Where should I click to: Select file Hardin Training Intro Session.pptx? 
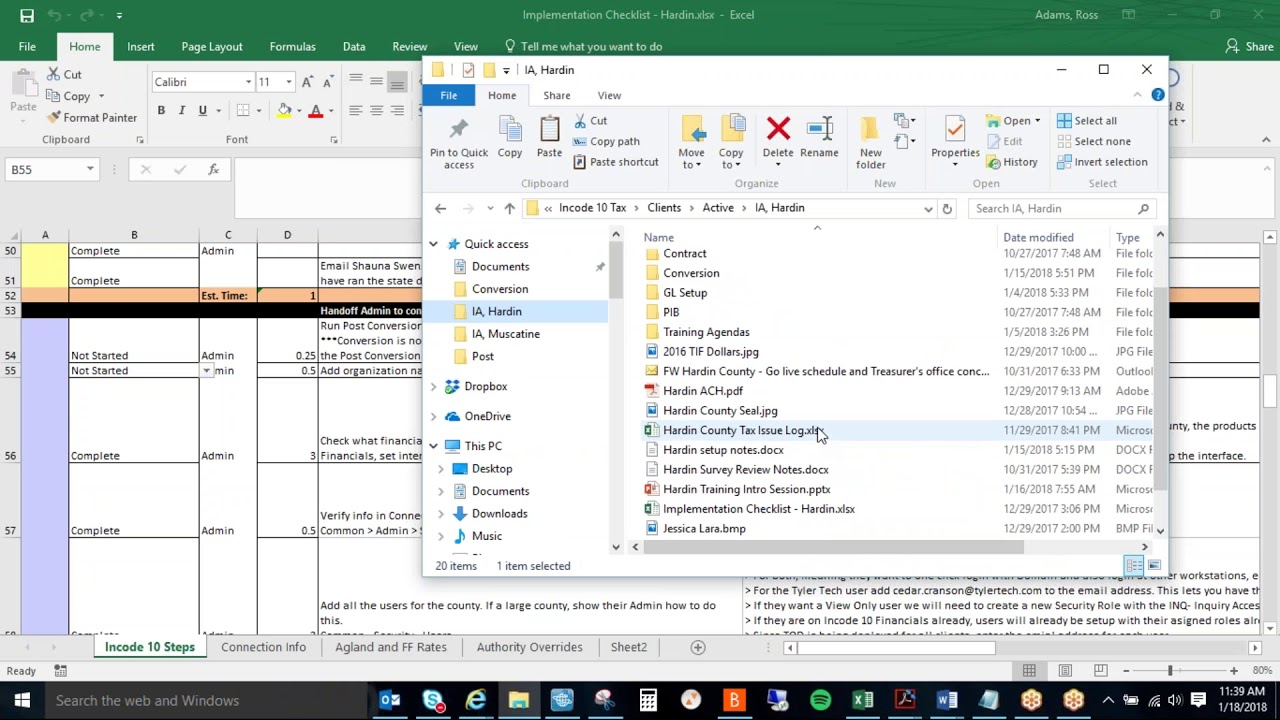point(746,489)
